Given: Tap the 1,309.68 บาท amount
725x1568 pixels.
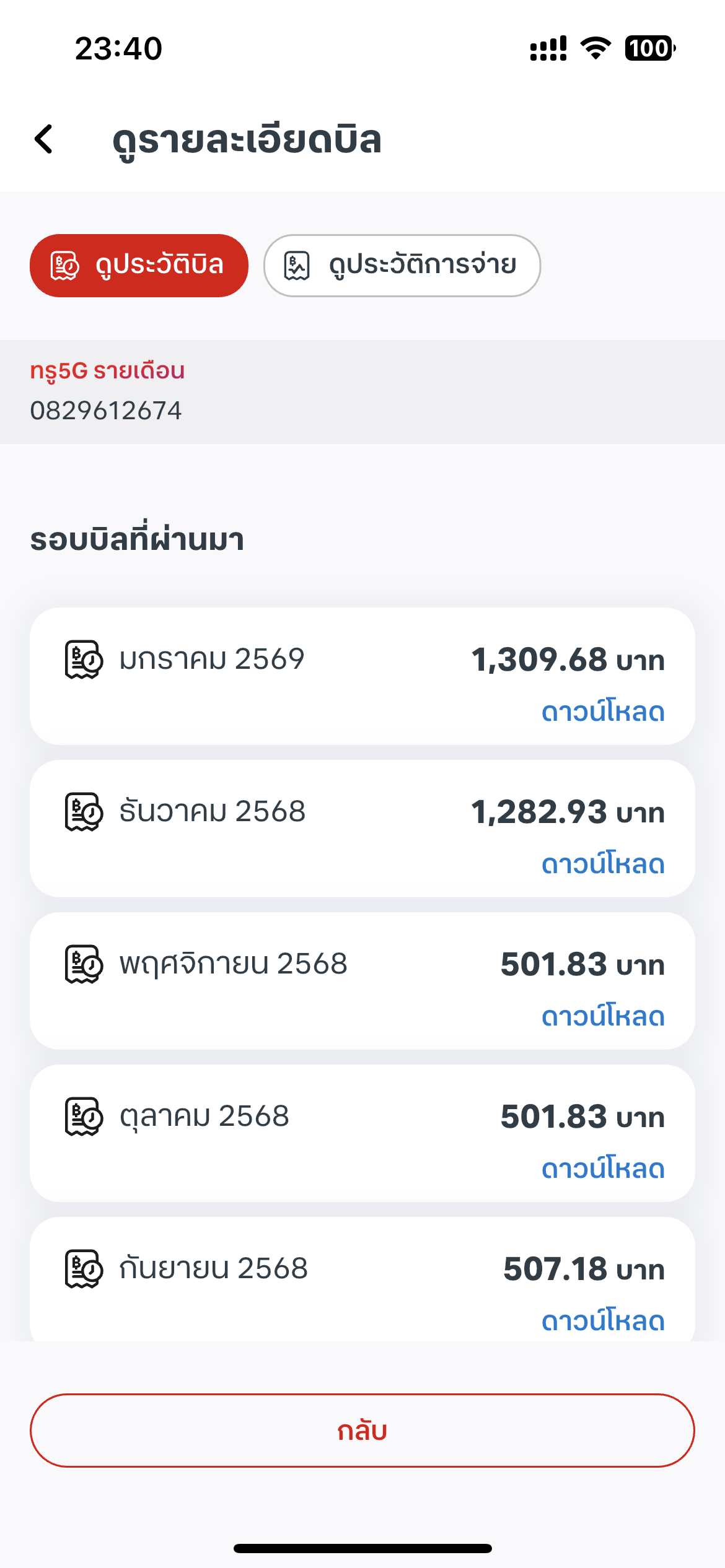Looking at the screenshot, I should (568, 660).
